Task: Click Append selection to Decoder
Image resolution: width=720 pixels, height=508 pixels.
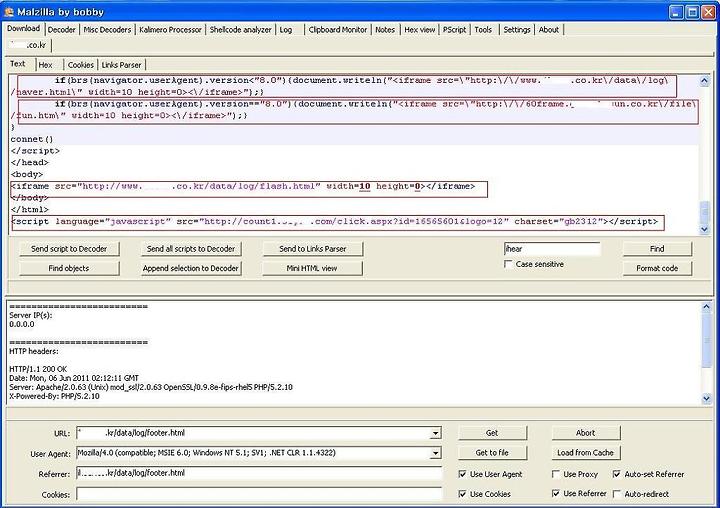Action: (191, 268)
